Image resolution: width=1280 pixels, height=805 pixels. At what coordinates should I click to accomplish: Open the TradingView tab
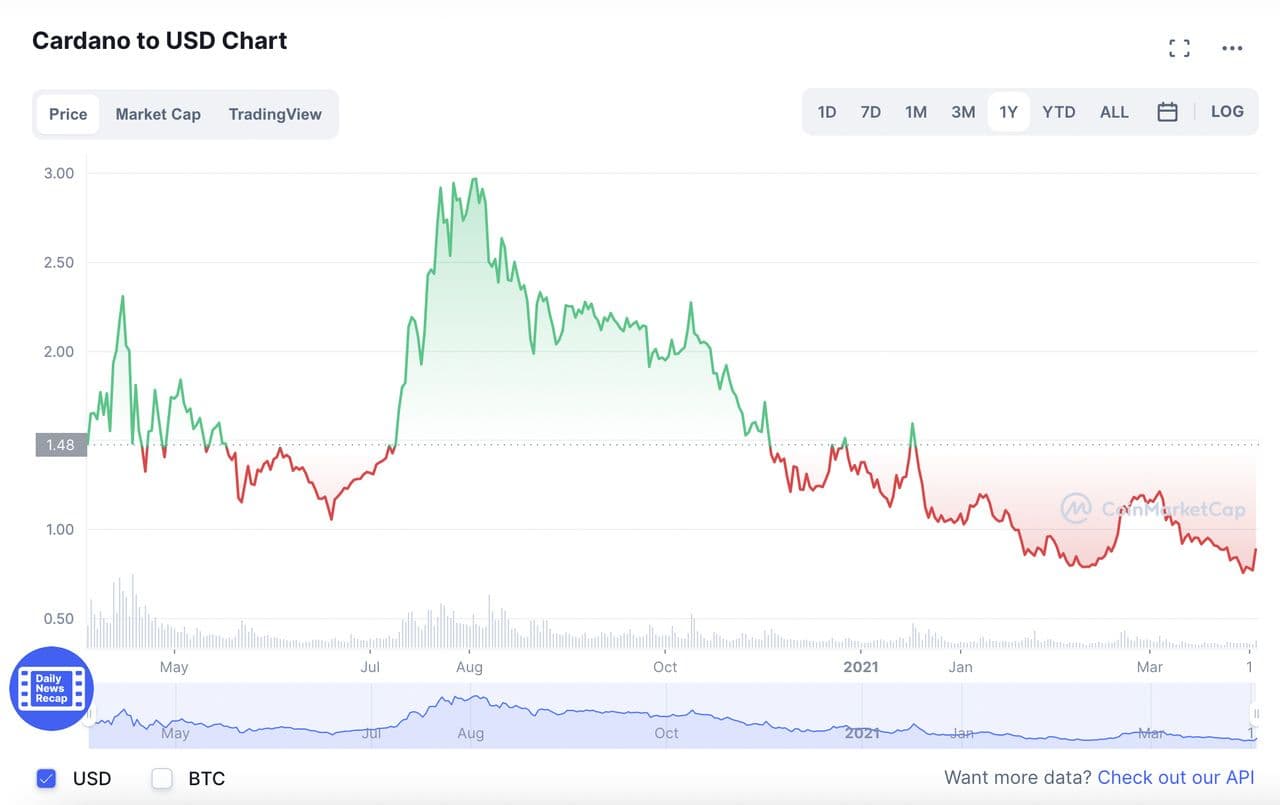coord(275,114)
